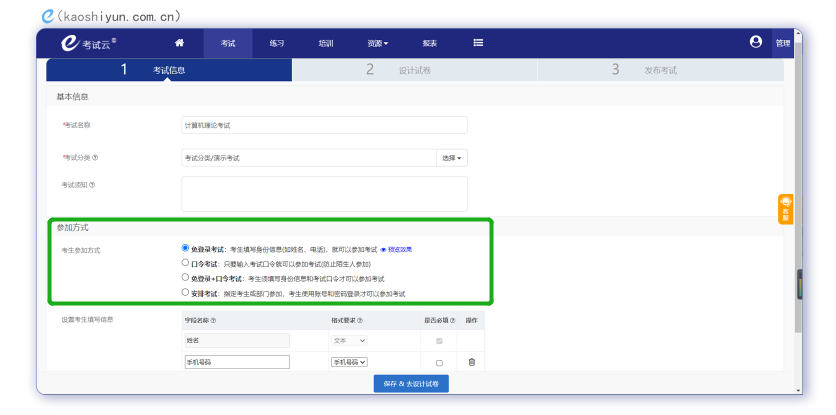The image size is (836, 415).
Task: Click 保存 & 去设计试卷 button
Action: point(411,384)
